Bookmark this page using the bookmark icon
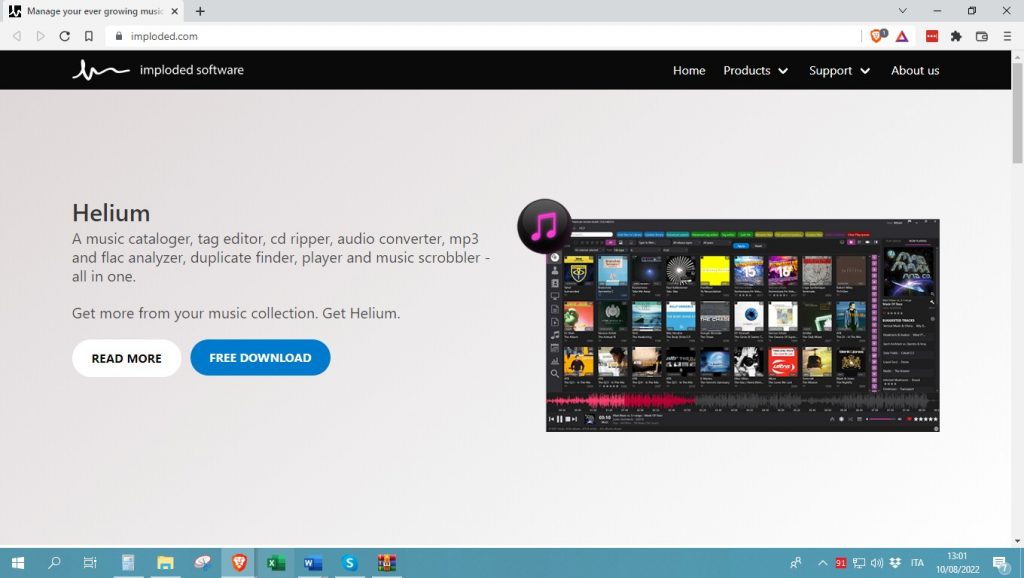 click(89, 36)
